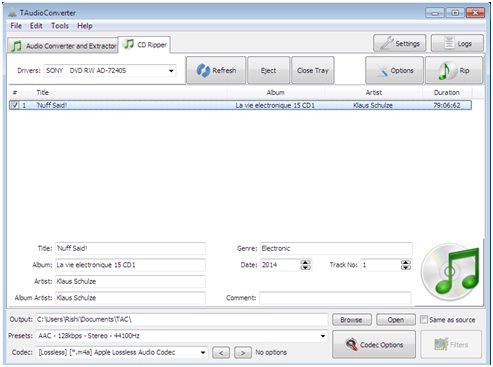Expand the Drivers dropdown
Viewport: 493px width, 367px height.
click(171, 71)
